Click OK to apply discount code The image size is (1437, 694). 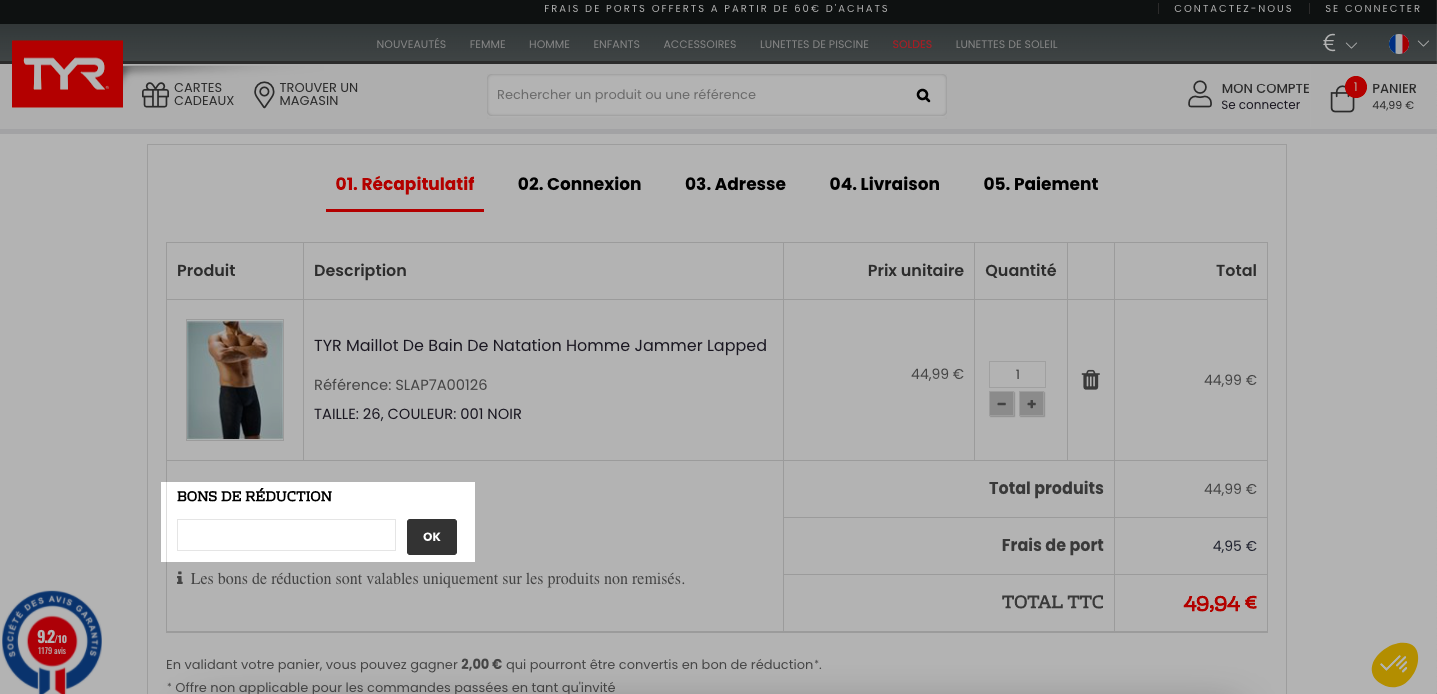(x=432, y=537)
